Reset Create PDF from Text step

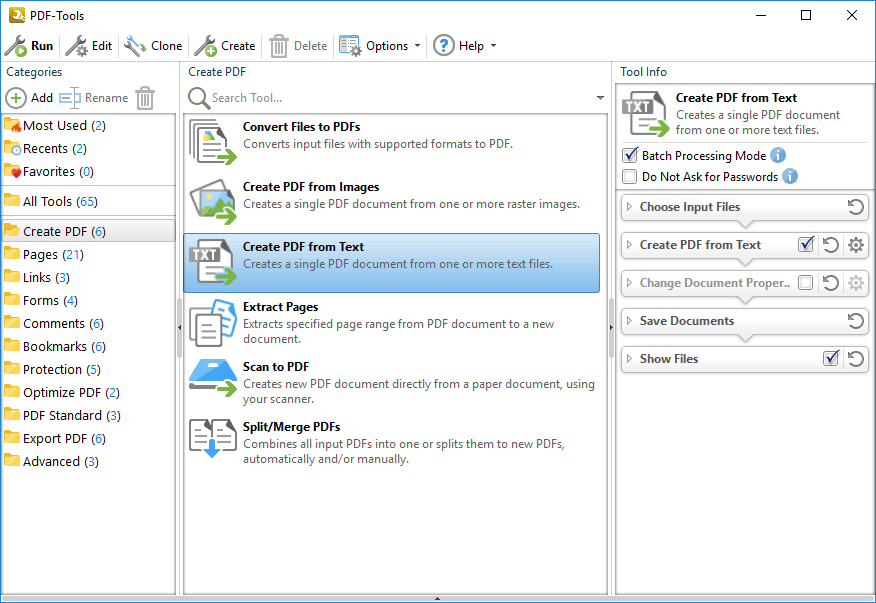[831, 245]
